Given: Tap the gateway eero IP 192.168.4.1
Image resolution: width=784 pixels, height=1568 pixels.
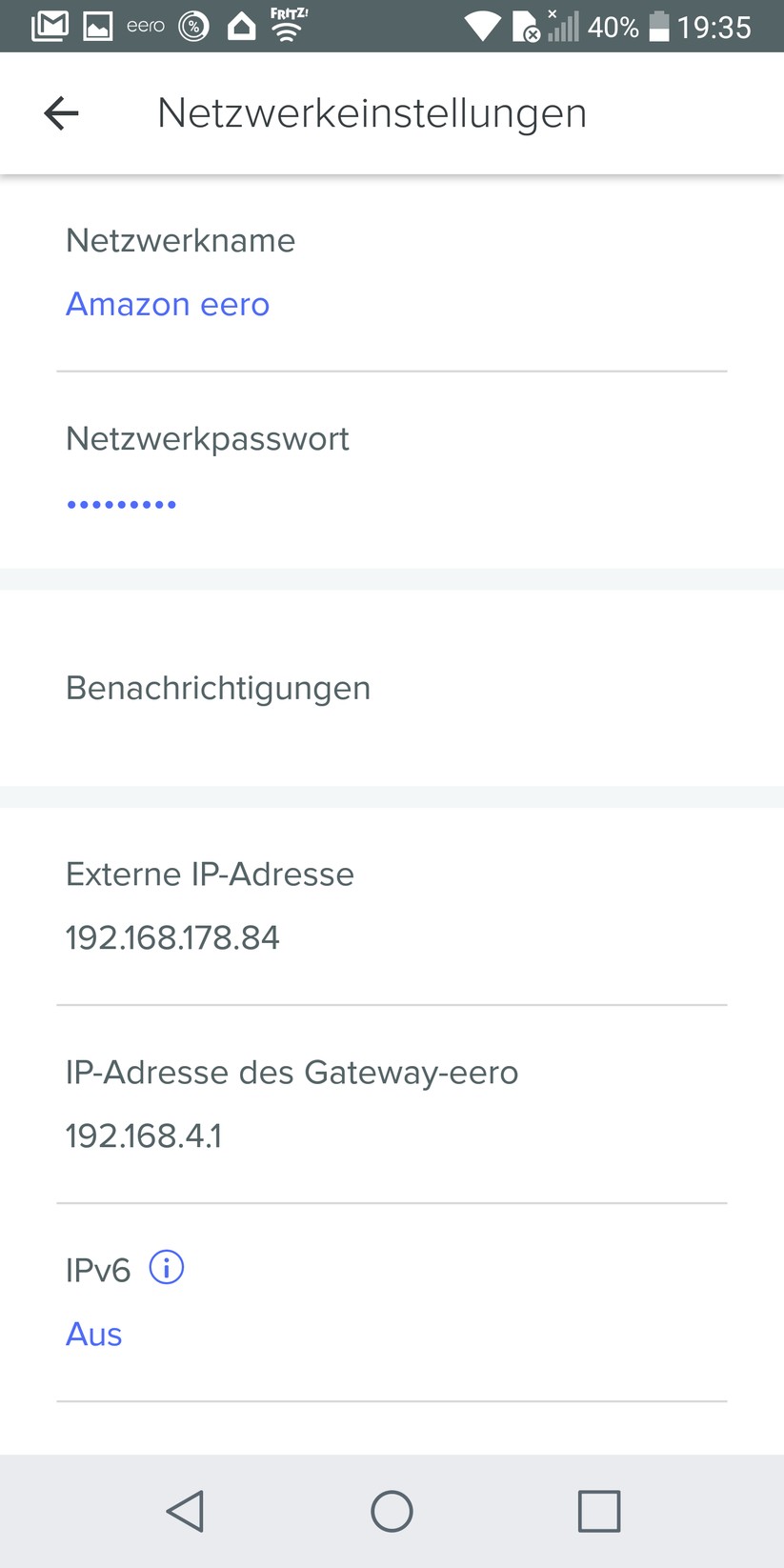Looking at the screenshot, I should [x=144, y=1136].
